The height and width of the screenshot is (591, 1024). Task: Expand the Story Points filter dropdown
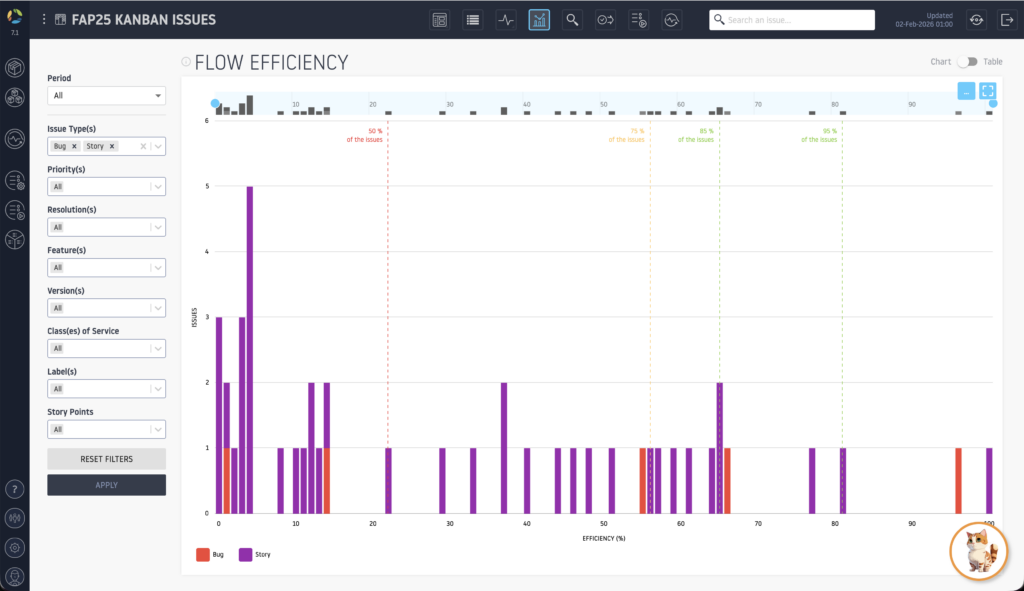(x=106, y=429)
